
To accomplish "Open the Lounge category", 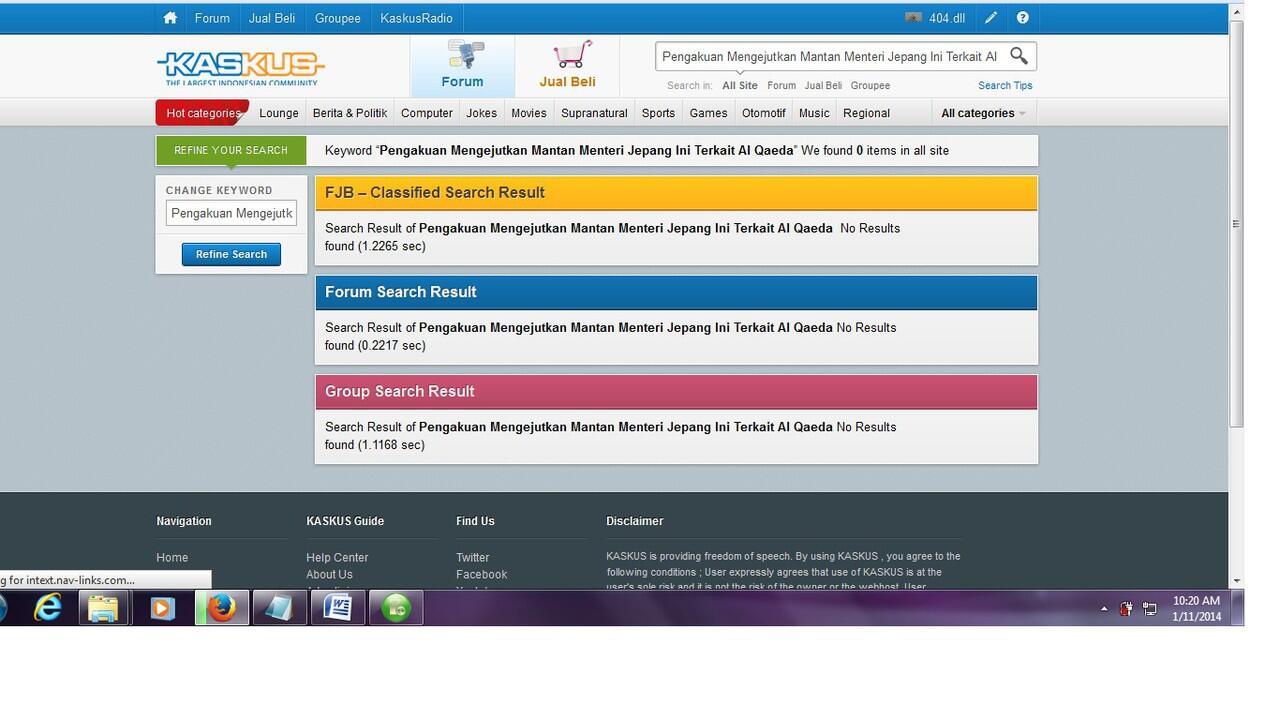I will tap(279, 113).
